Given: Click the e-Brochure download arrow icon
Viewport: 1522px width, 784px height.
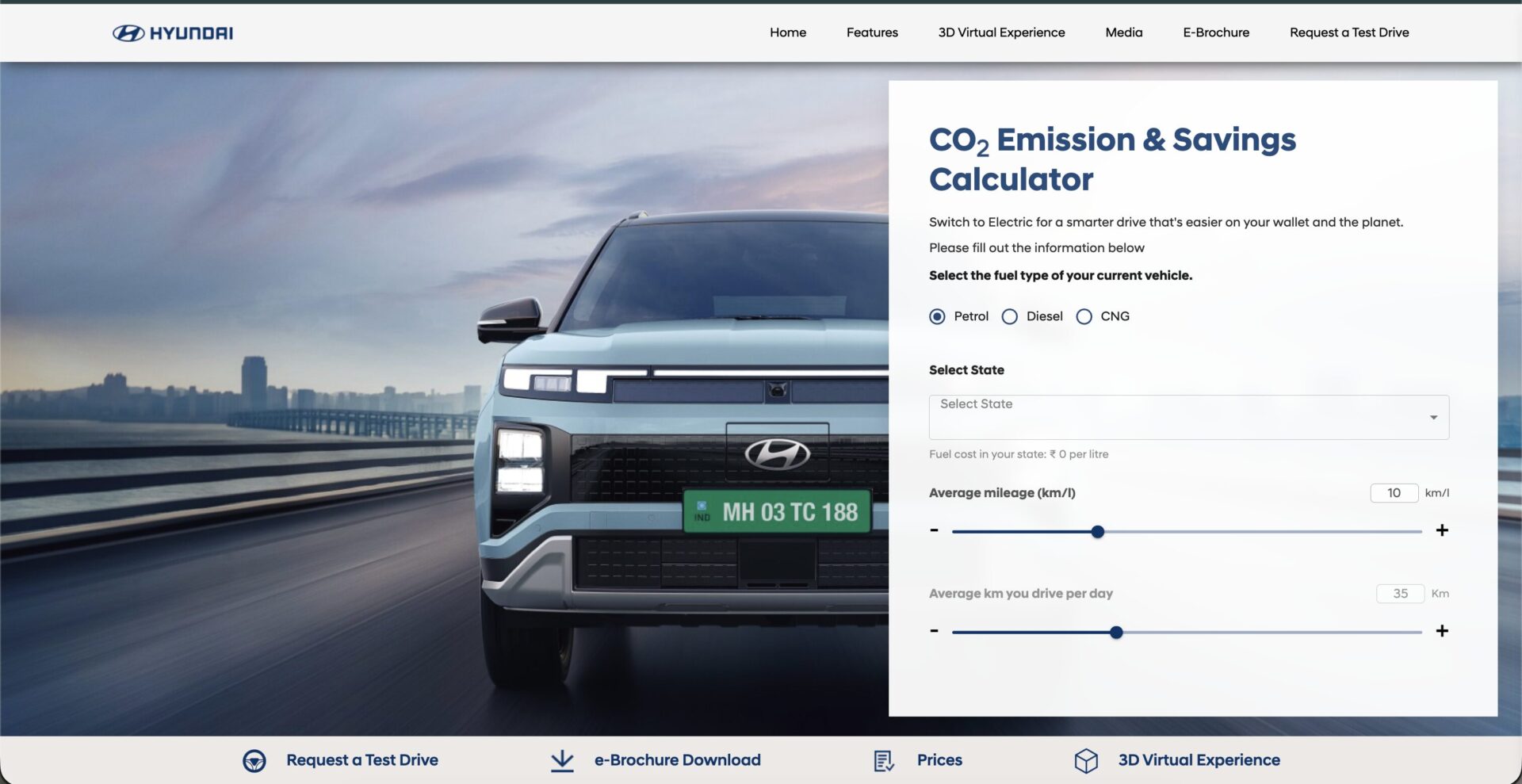Looking at the screenshot, I should pyautogui.click(x=562, y=760).
